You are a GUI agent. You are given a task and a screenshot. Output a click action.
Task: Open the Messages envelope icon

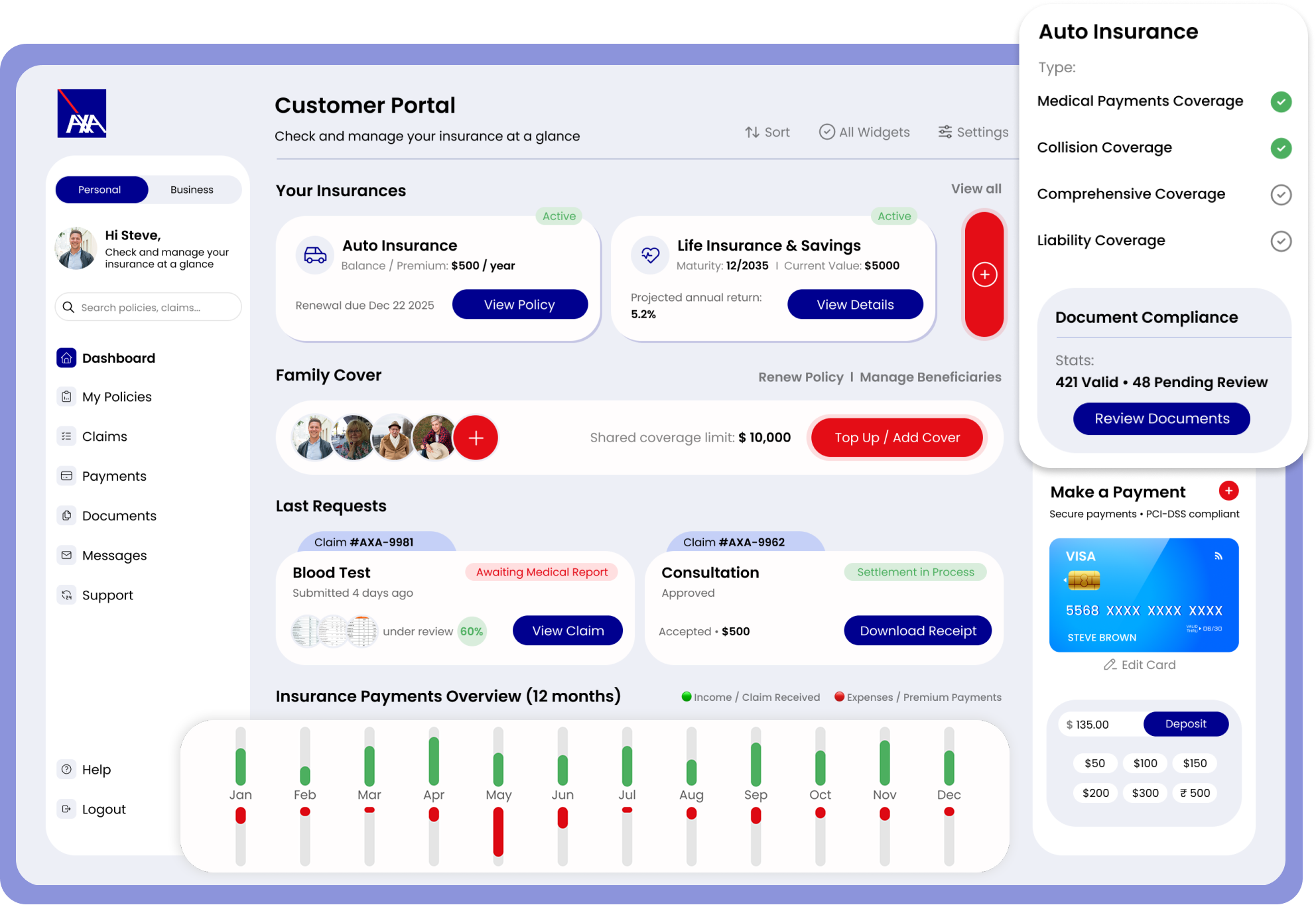pos(66,556)
